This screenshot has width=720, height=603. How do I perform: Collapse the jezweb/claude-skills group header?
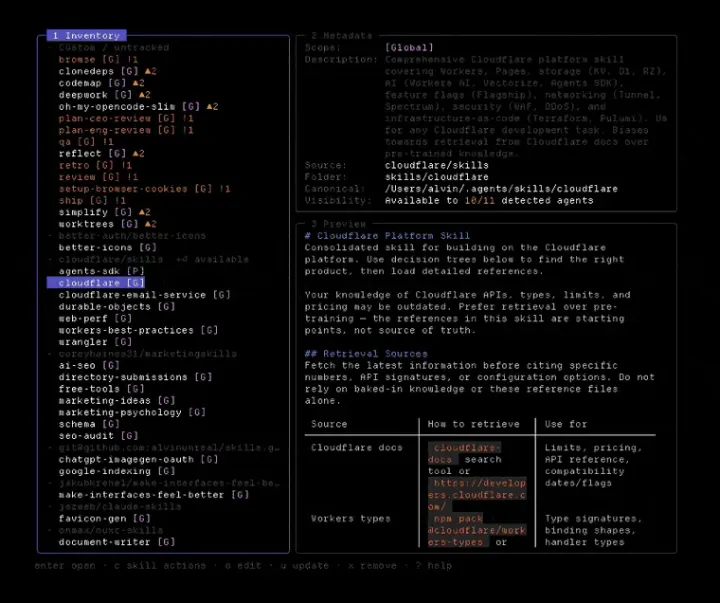(114, 507)
